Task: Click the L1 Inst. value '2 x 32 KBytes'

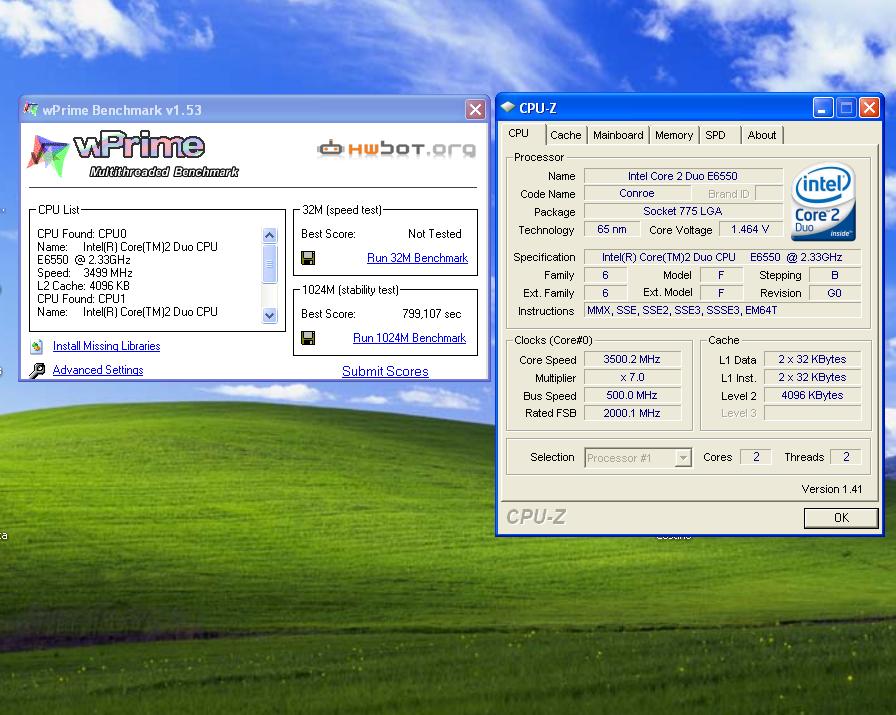Action: pos(812,377)
